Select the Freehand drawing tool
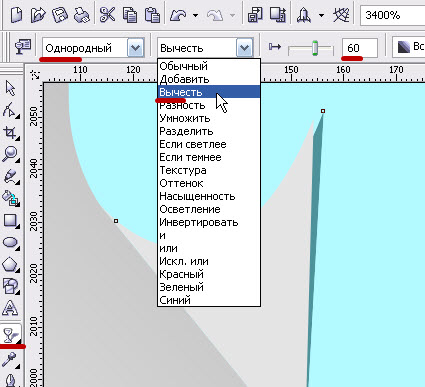The width and height of the screenshot is (425, 387). tap(11, 176)
